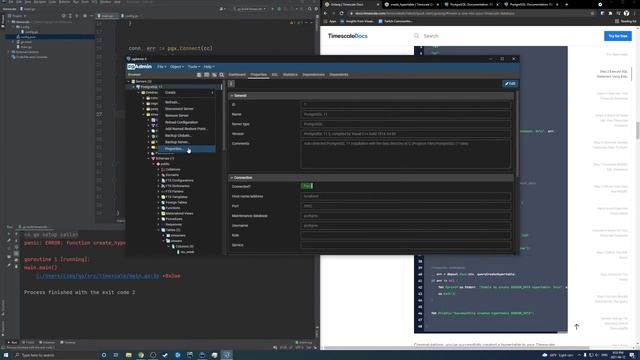This screenshot has height=360, width=640.
Task: Select the Materialized Views tree item
Action: click(x=180, y=213)
